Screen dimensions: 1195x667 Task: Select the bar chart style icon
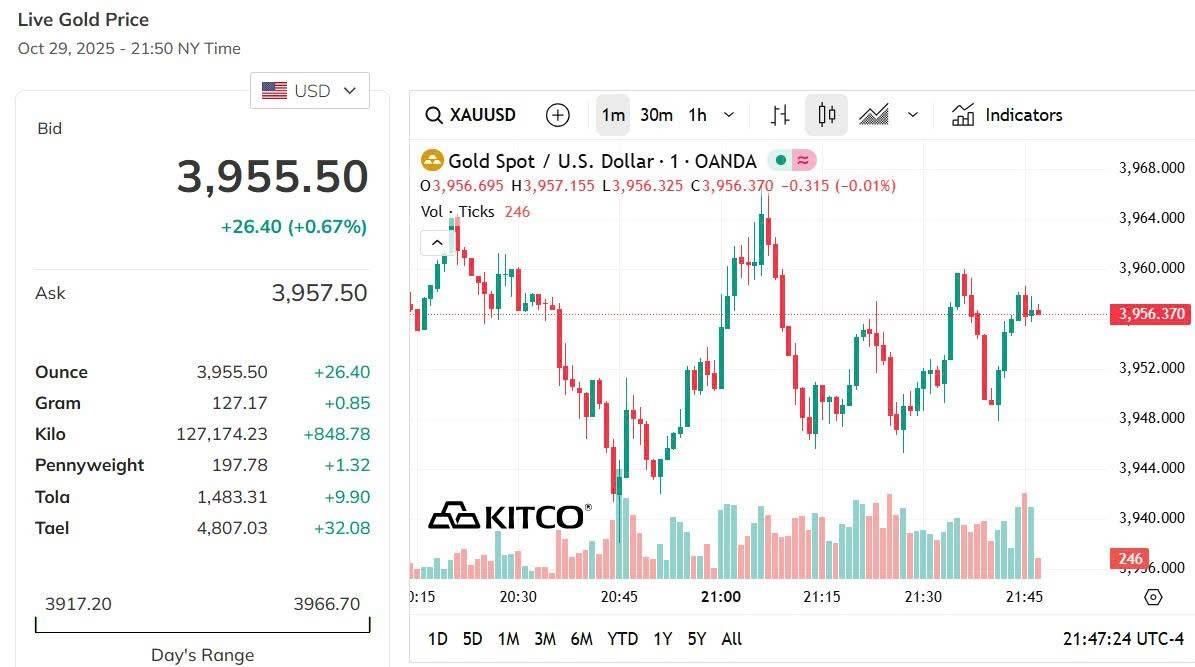779,115
